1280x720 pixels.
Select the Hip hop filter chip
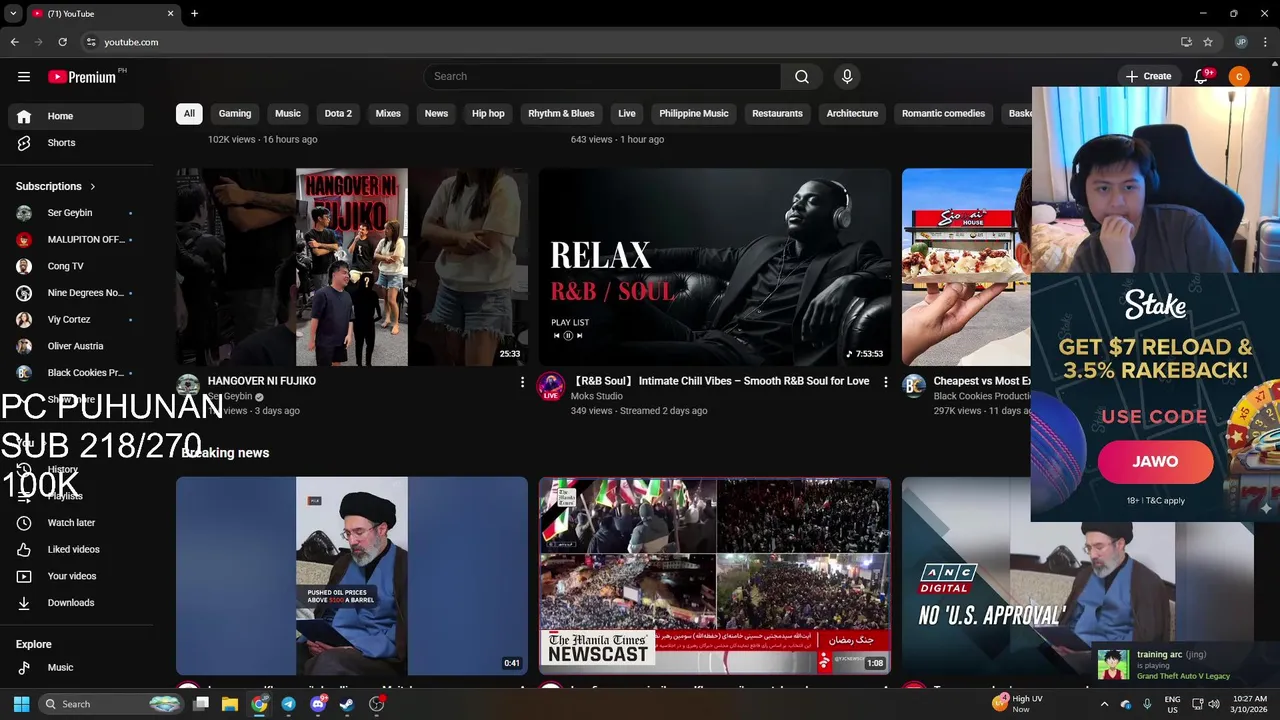pyautogui.click(x=488, y=113)
